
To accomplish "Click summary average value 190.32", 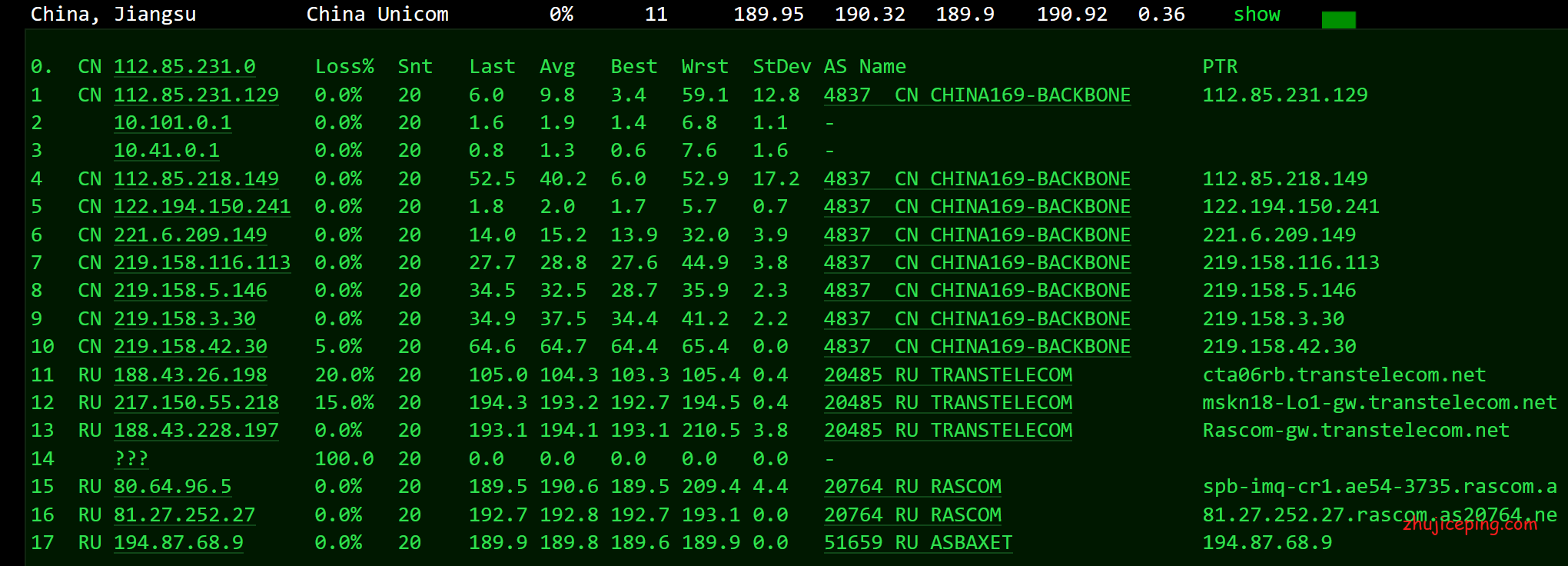I will click(x=870, y=15).
